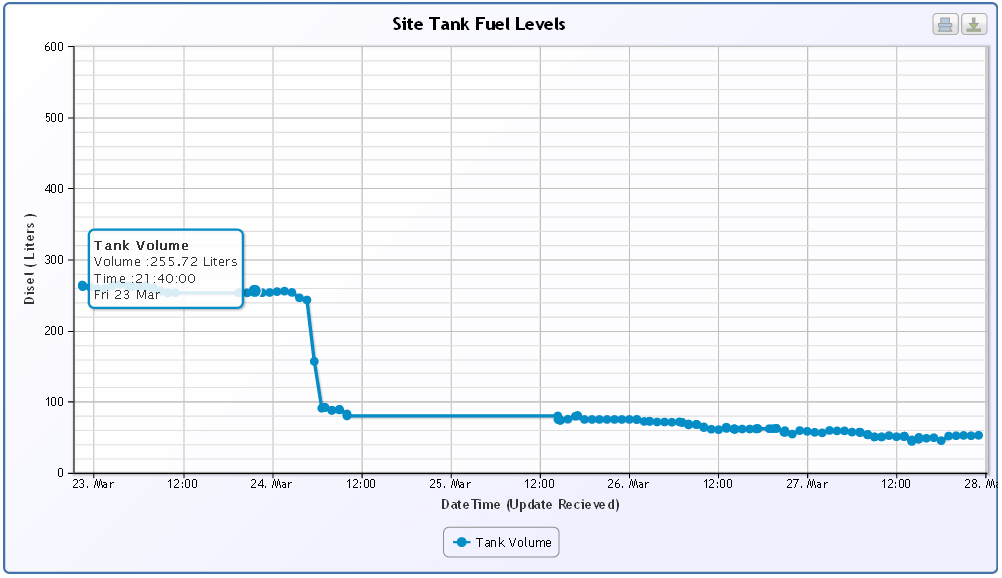Viewport: 1002px width, 578px height.
Task: Click the 300 y-axis label
Action: [54, 260]
